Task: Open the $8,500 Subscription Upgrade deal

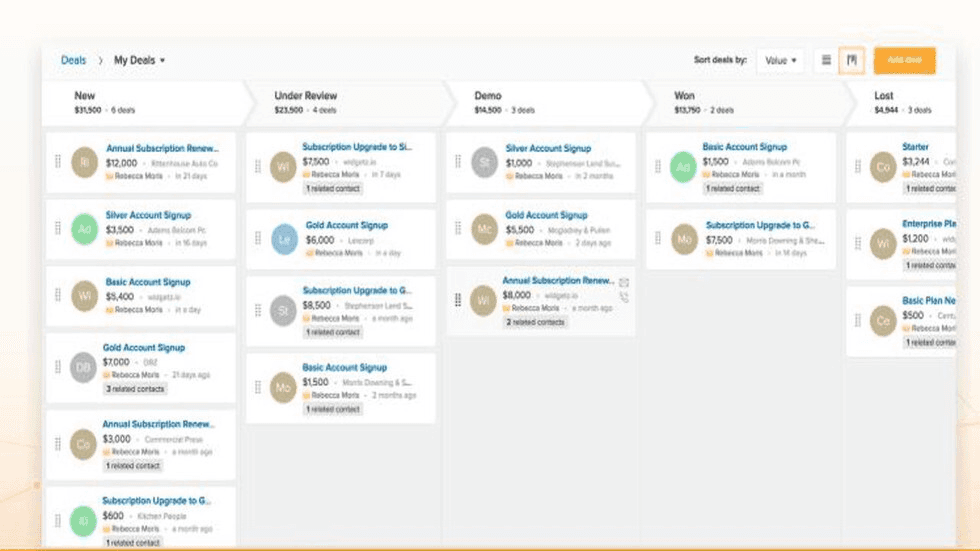Action: tap(357, 290)
